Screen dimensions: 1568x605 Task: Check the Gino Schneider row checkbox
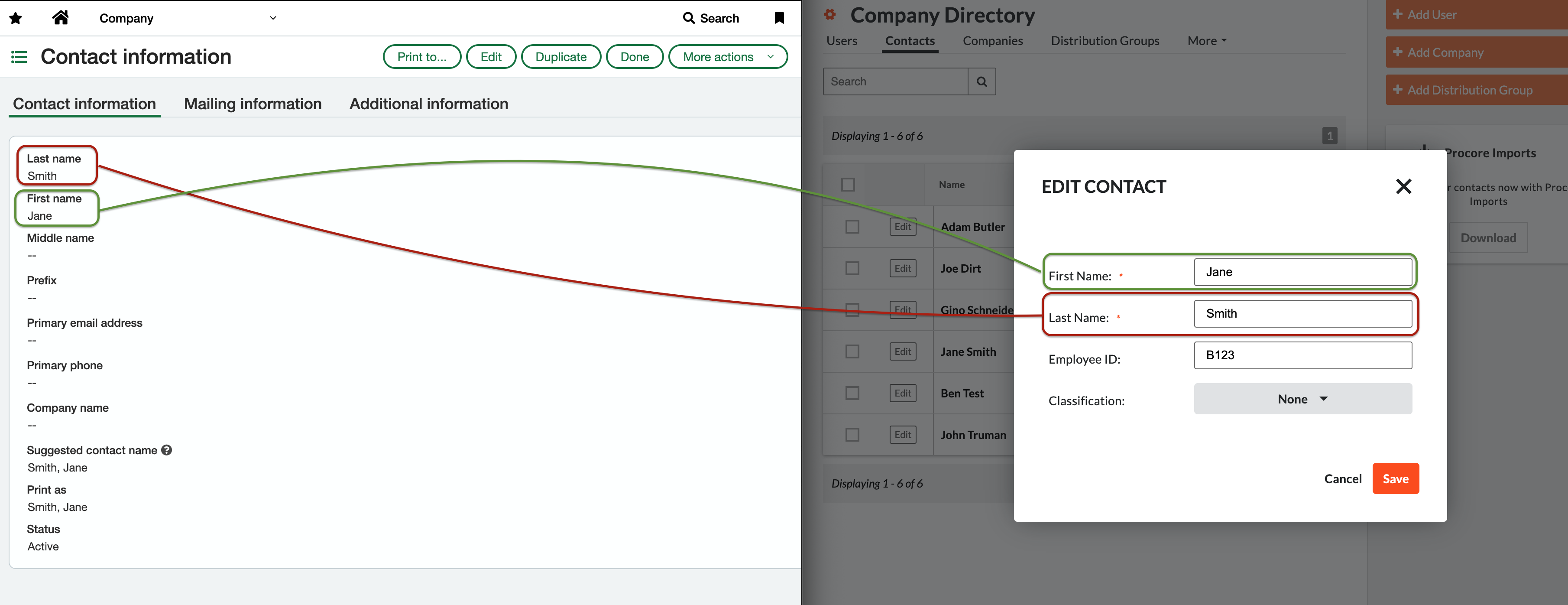pos(852,309)
